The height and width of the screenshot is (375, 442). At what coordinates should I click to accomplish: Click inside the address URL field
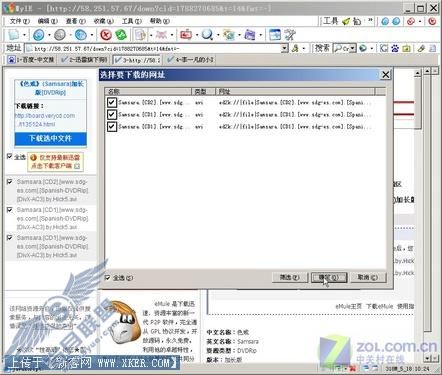click(153, 49)
